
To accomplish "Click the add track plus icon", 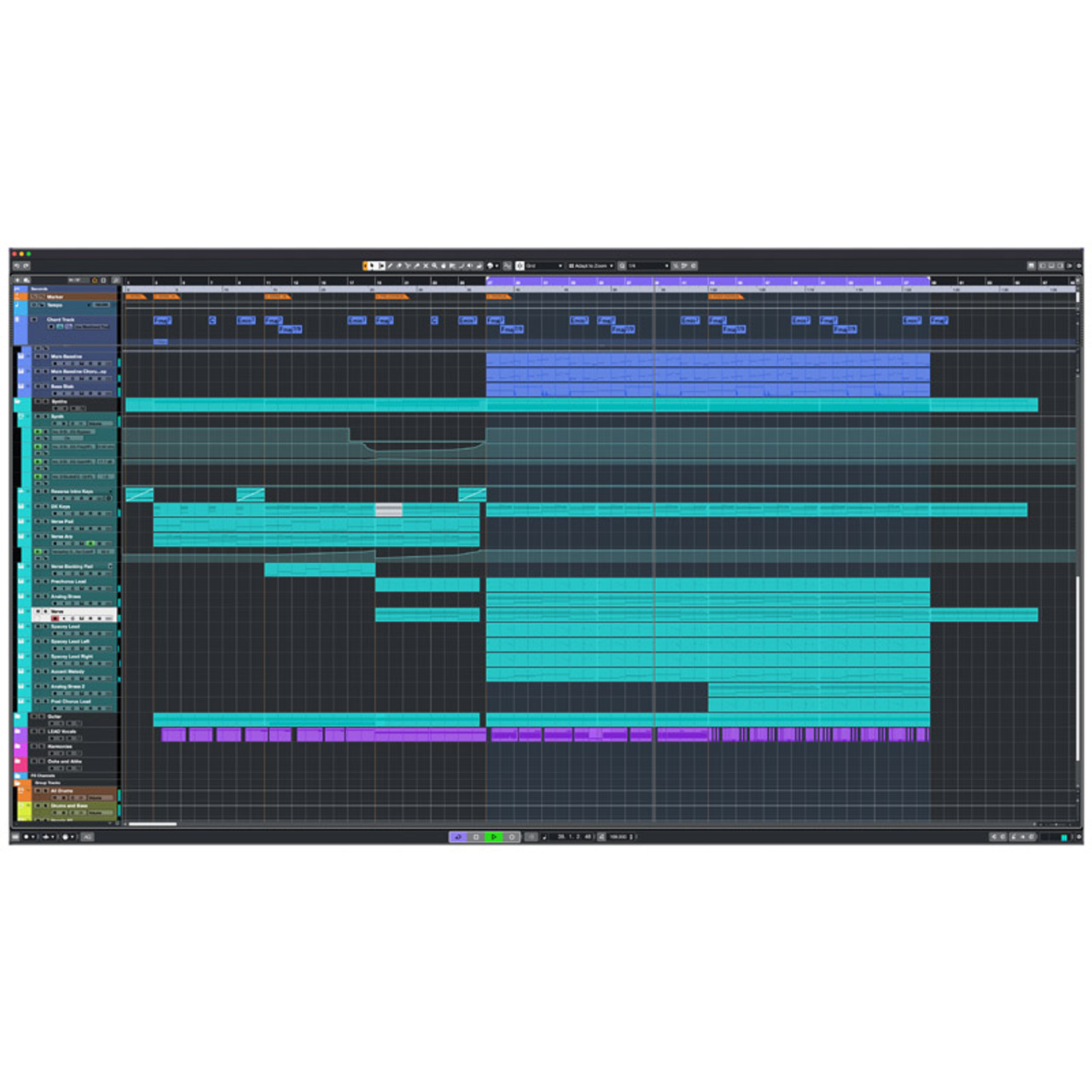I will (17, 280).
